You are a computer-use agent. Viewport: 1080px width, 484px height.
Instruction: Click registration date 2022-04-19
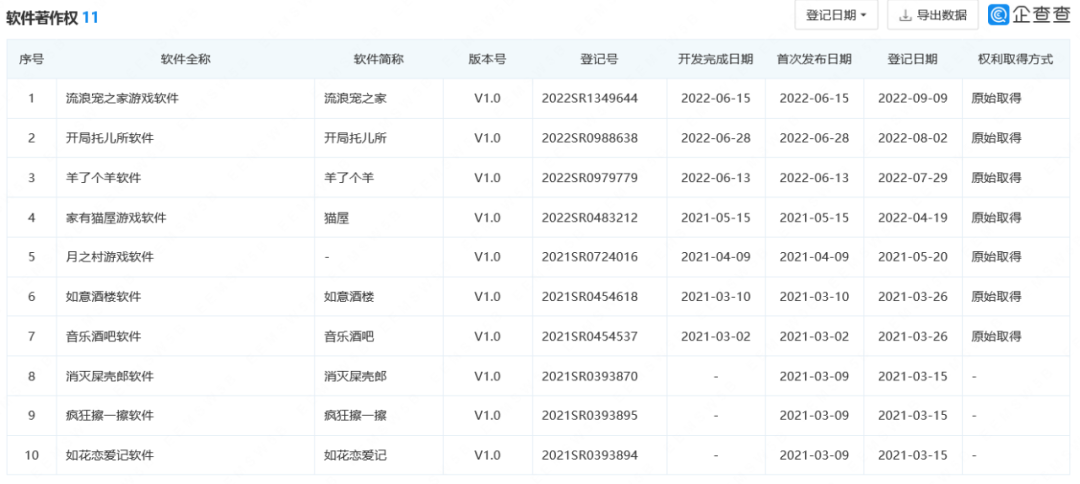point(913,218)
